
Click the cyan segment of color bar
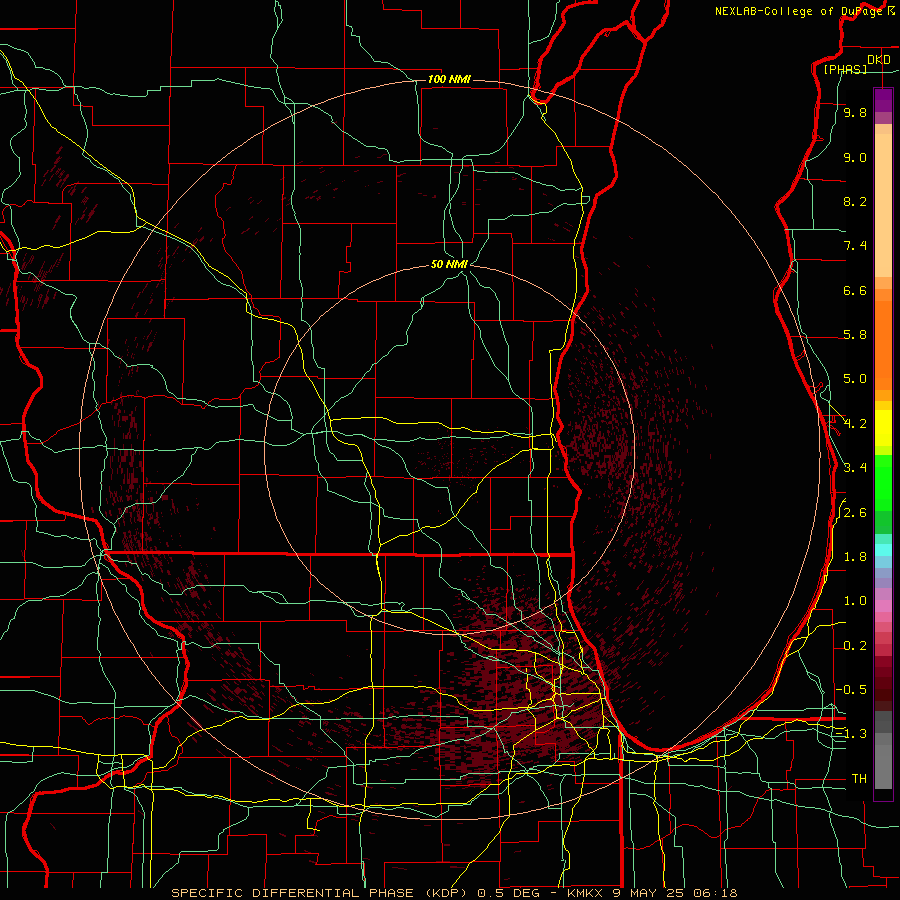(x=883, y=550)
